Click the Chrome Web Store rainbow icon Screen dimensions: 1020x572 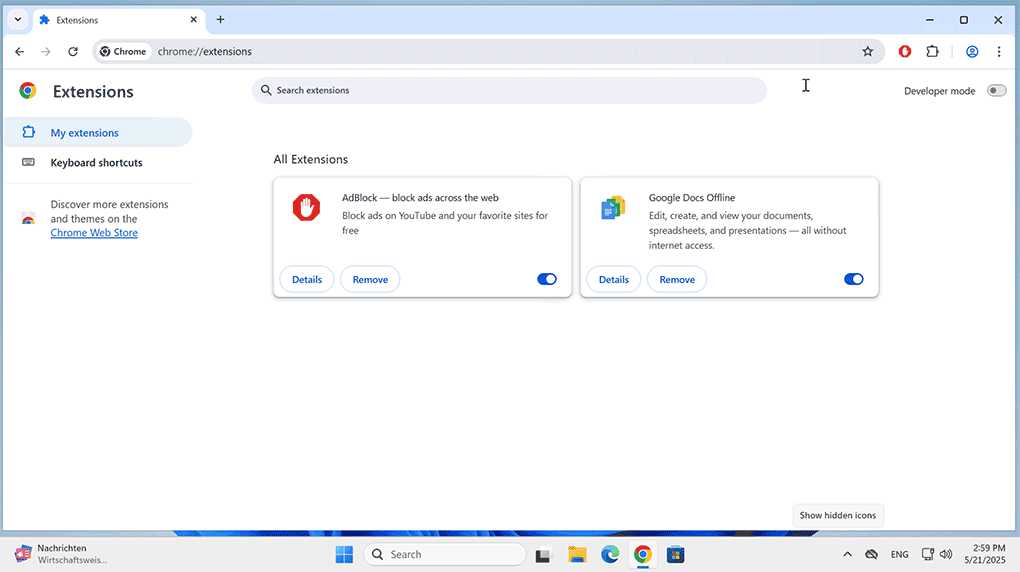tap(28, 219)
